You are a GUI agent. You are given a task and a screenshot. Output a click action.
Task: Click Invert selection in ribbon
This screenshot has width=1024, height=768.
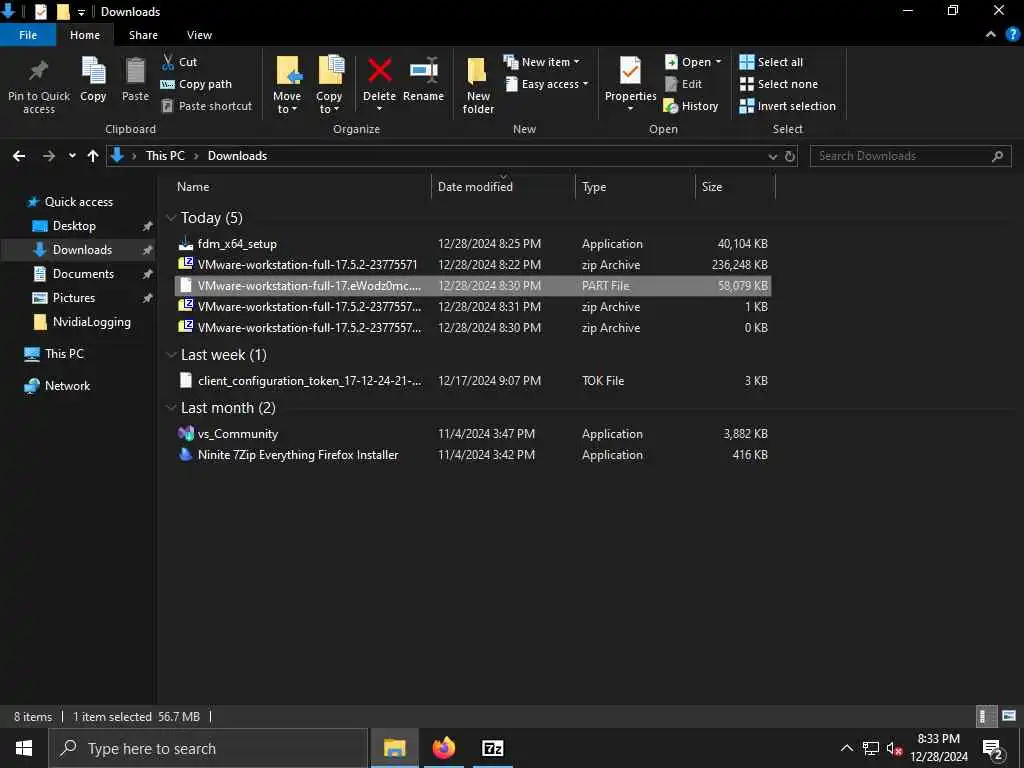[x=787, y=106]
